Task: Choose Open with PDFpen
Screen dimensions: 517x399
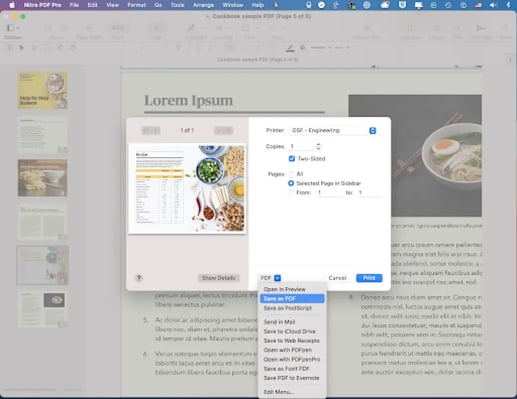Action: click(x=292, y=350)
